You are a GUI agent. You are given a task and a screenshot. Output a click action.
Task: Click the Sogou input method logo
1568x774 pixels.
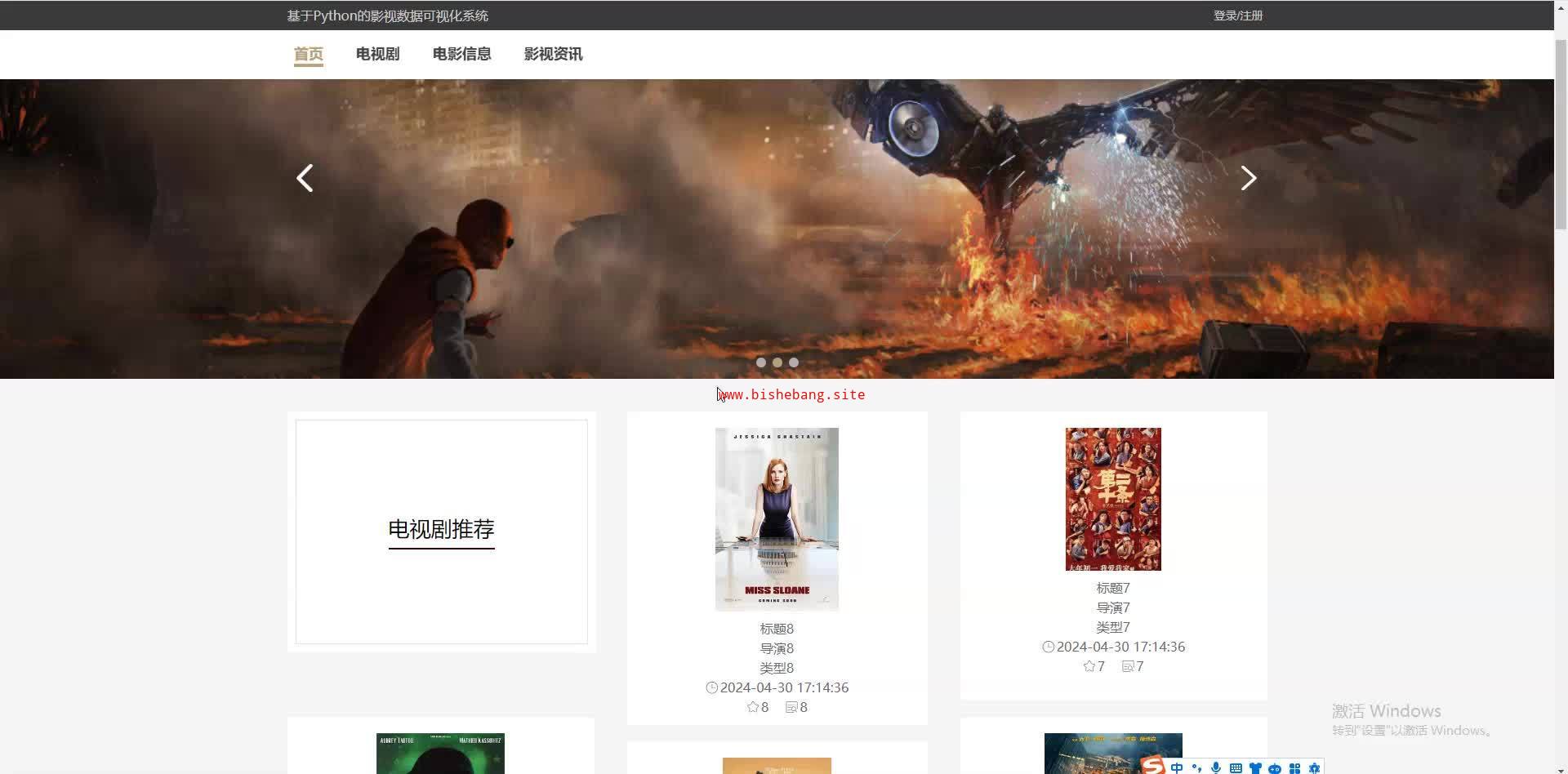point(1152,766)
